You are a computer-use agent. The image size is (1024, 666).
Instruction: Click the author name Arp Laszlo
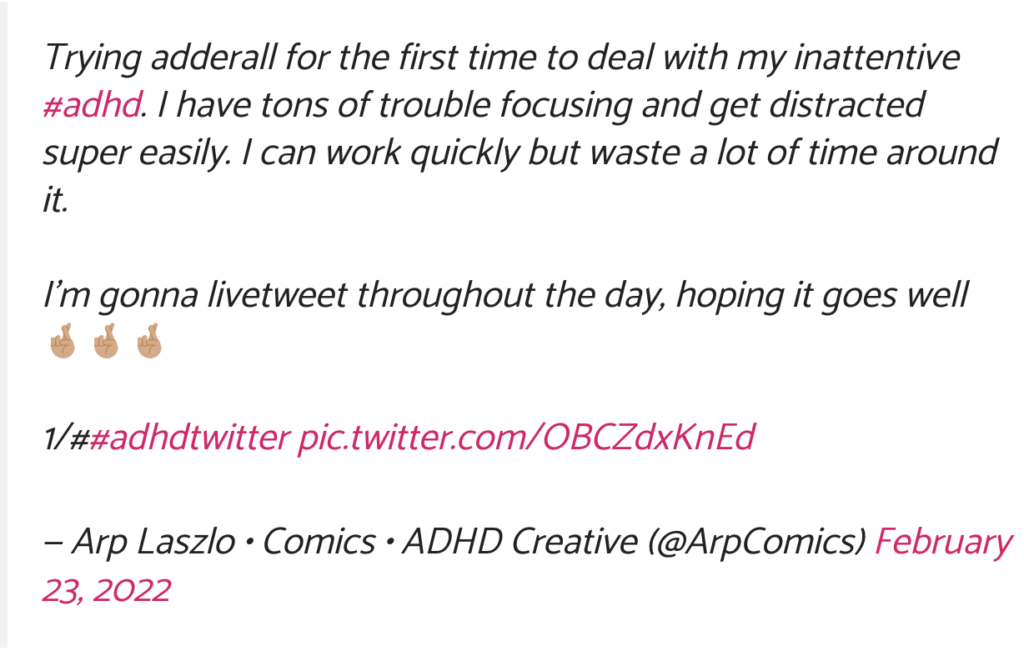click(x=153, y=542)
